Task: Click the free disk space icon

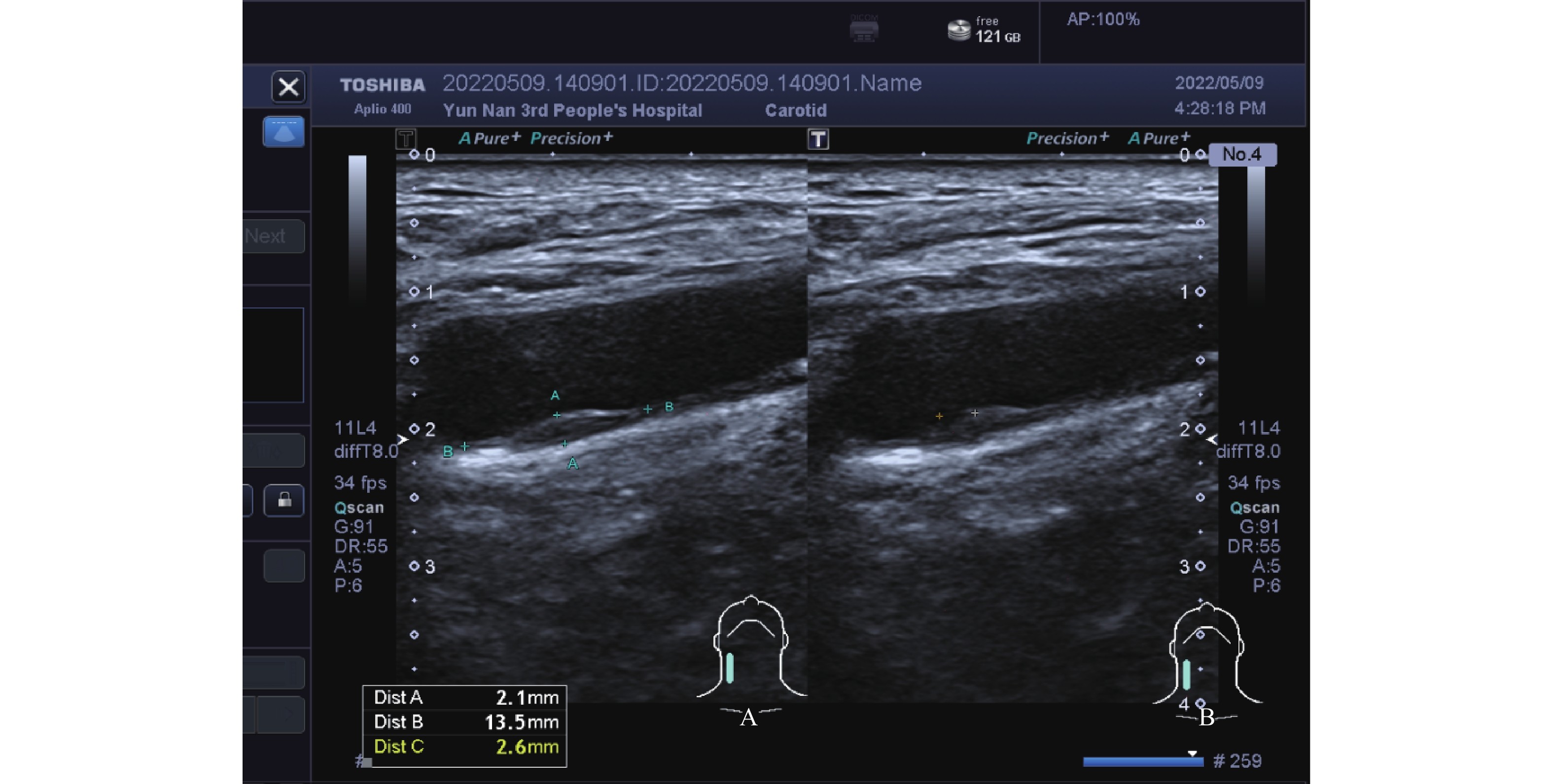Action: pyautogui.click(x=958, y=30)
